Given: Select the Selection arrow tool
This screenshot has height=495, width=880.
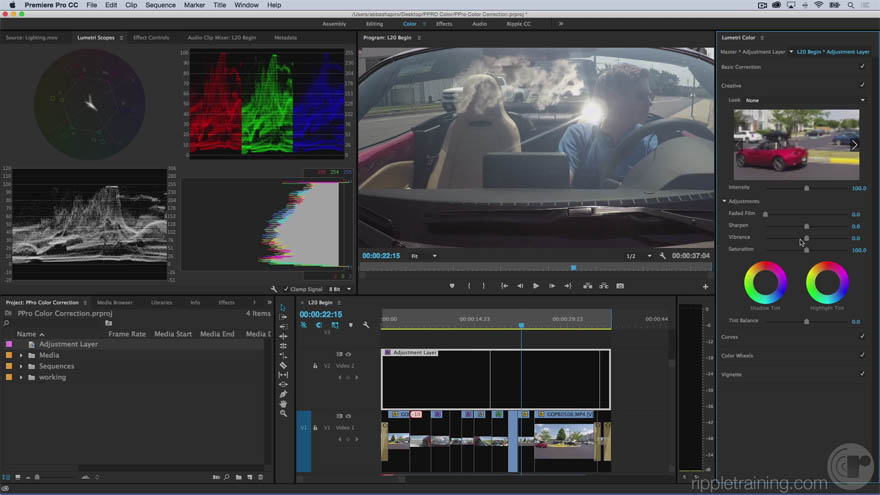Looking at the screenshot, I should pos(283,308).
